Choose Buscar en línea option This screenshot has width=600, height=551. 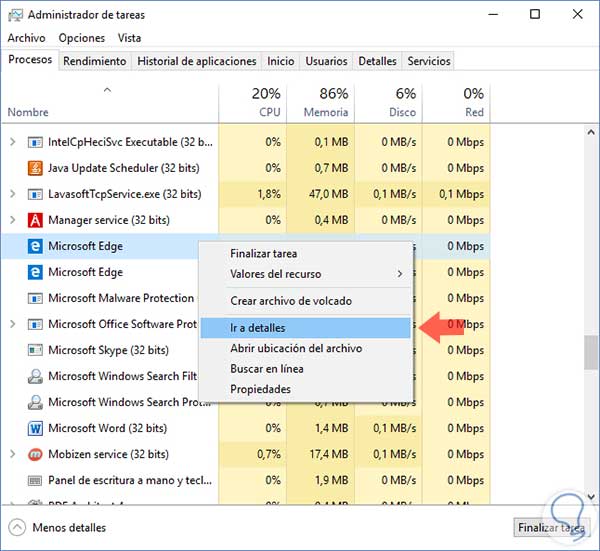(x=305, y=369)
